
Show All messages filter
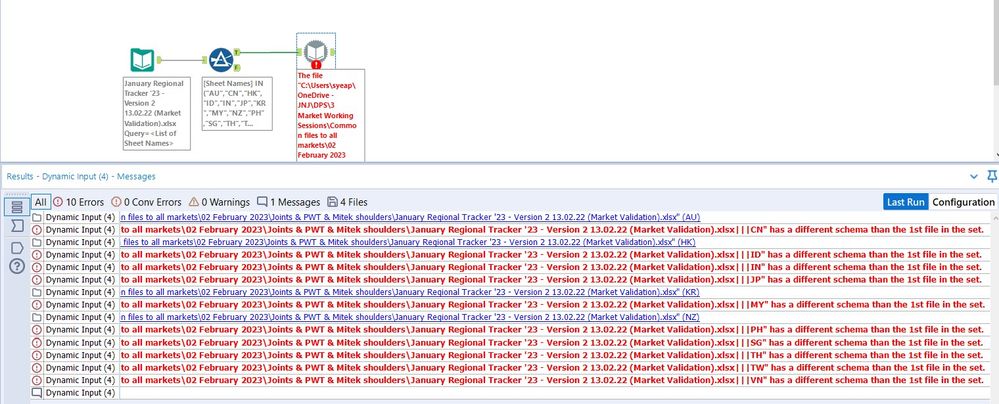coord(41,202)
